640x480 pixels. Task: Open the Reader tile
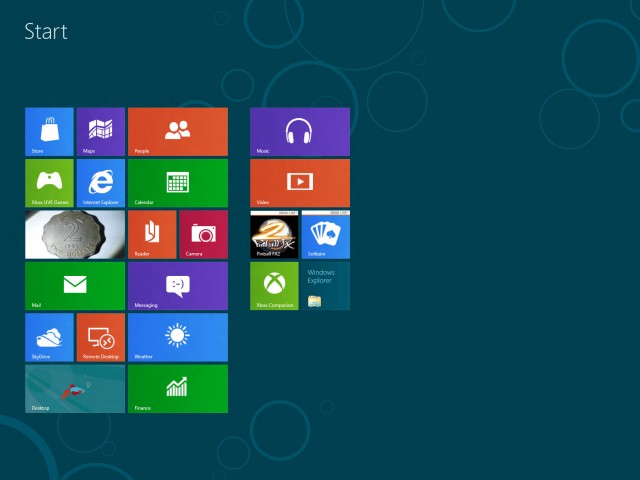tap(152, 235)
